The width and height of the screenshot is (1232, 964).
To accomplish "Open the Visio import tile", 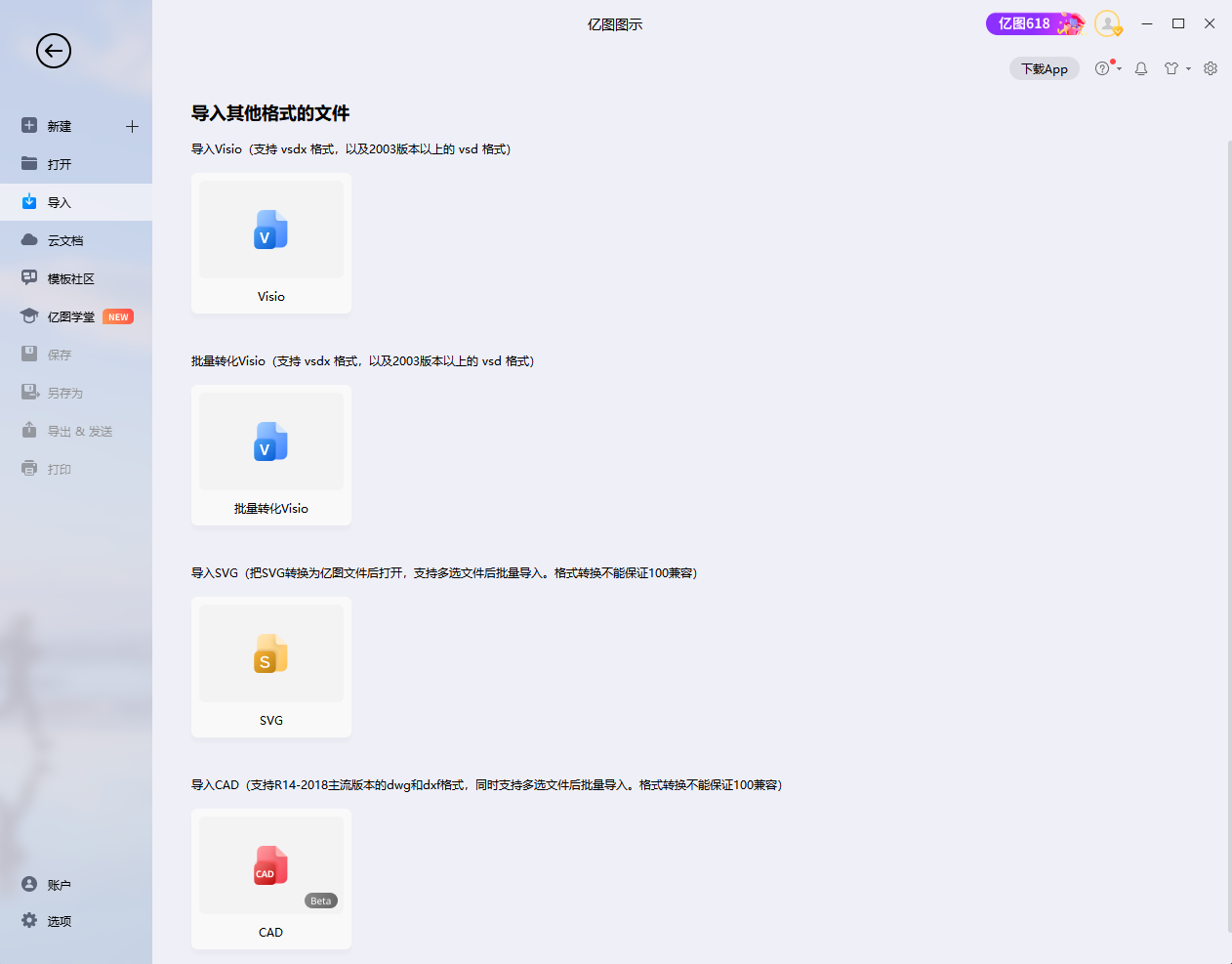I will click(x=271, y=243).
